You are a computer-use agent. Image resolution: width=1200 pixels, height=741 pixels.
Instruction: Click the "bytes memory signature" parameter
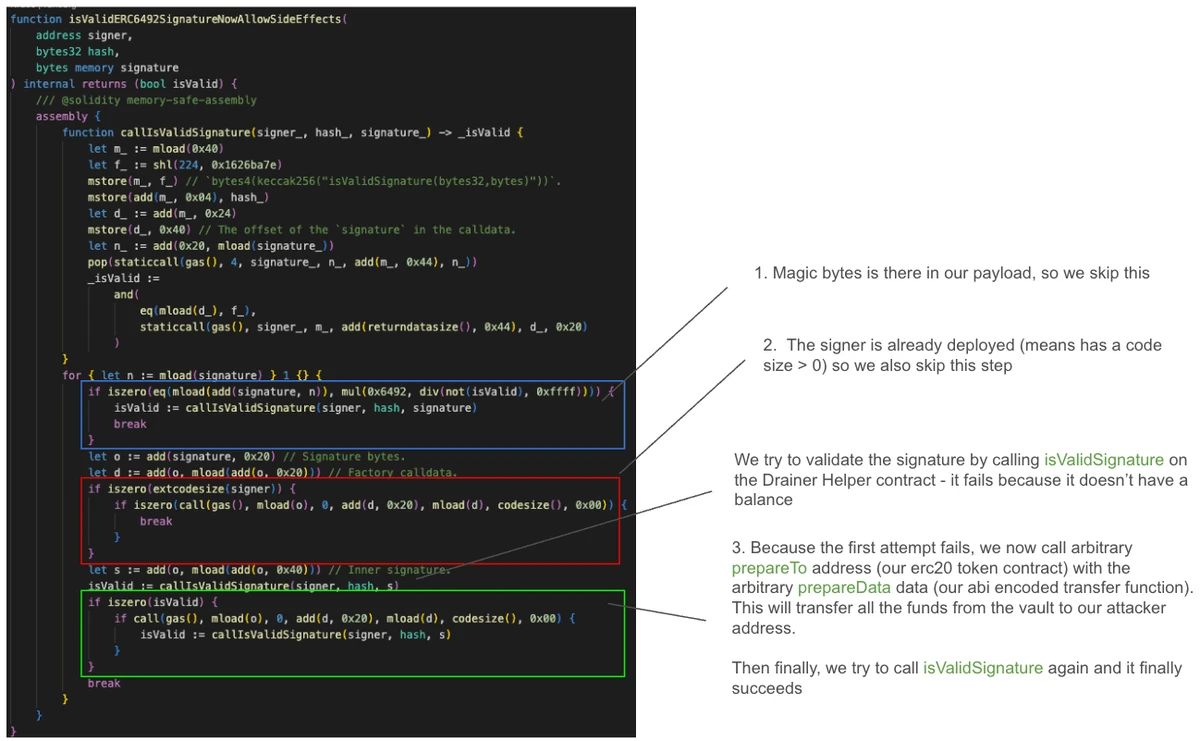(107, 67)
